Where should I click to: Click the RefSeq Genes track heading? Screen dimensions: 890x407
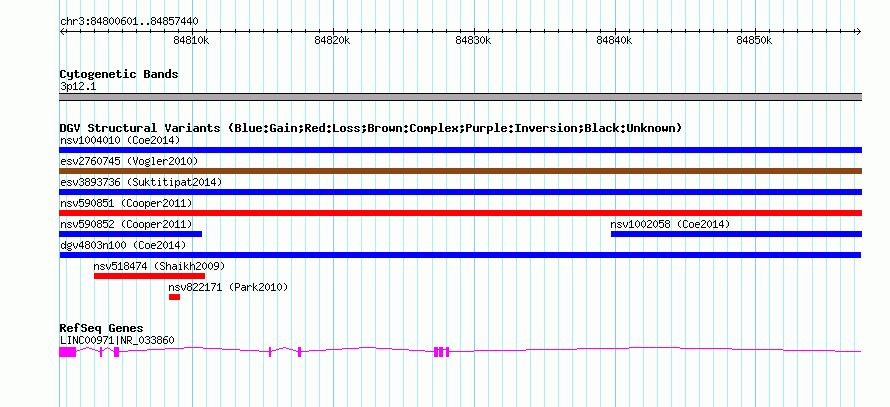pyautogui.click(x=101, y=328)
